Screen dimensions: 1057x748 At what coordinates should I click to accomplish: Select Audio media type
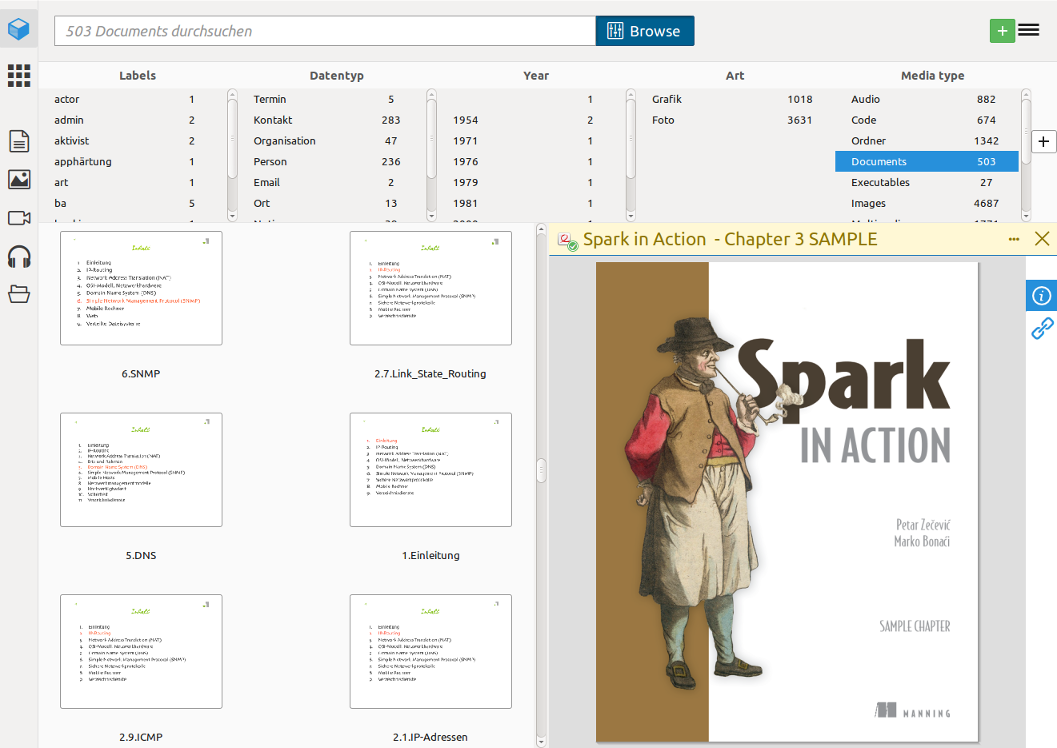pyautogui.click(x=927, y=99)
